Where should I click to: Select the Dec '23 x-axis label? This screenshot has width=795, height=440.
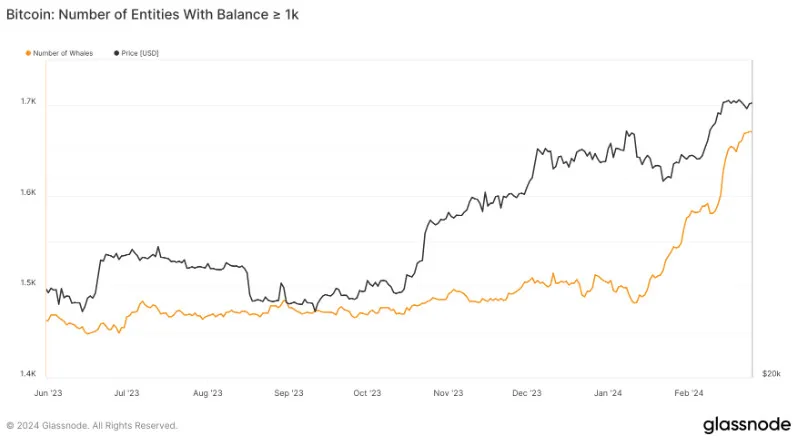click(x=528, y=393)
